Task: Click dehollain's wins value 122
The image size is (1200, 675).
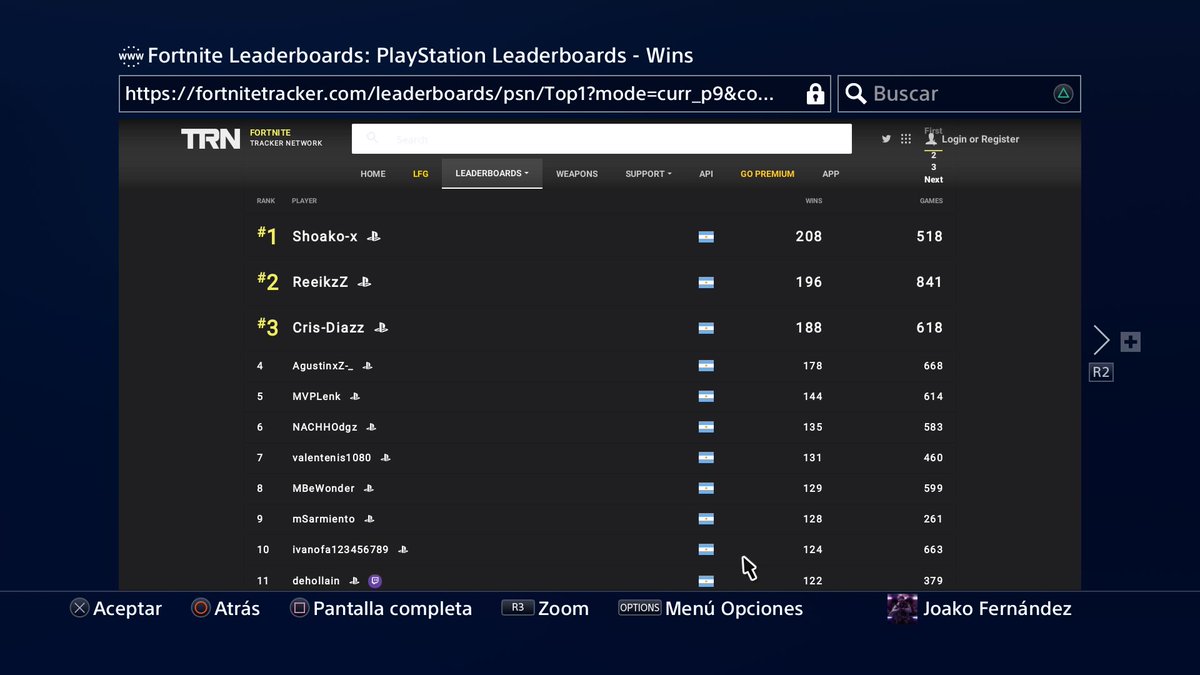Action: click(813, 581)
